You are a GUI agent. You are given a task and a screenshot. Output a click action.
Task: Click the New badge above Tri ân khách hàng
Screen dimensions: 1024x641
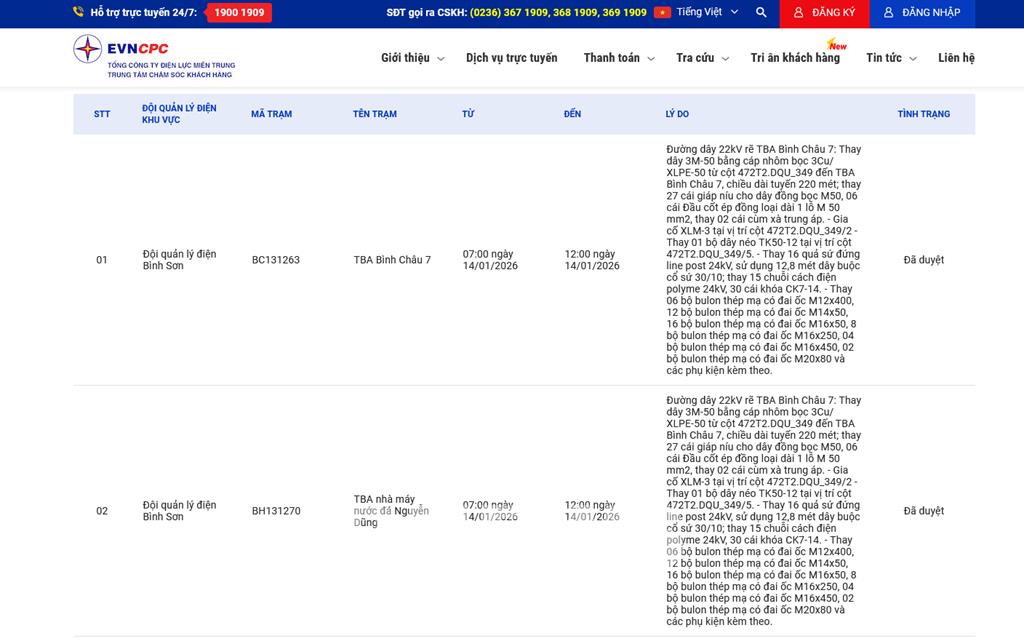coord(836,45)
